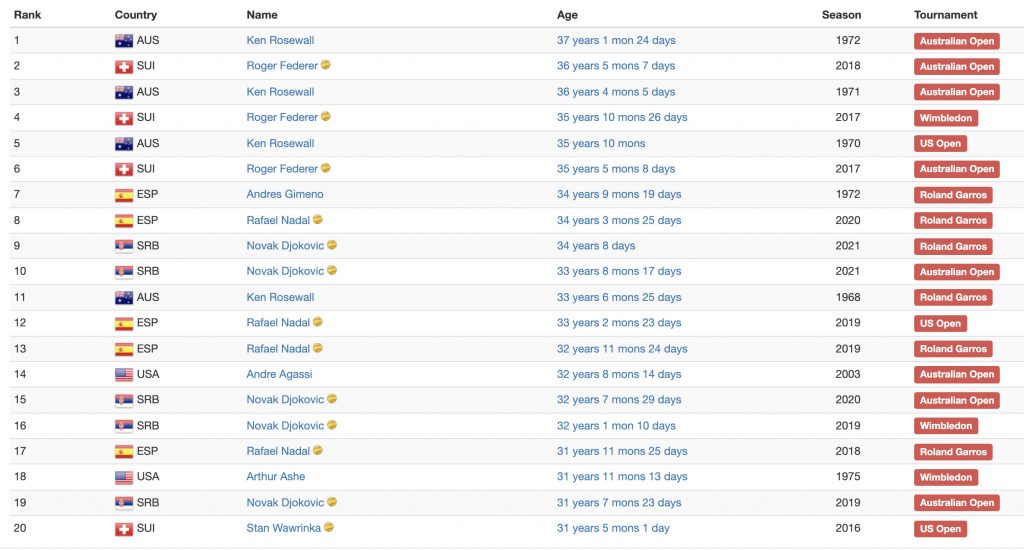
Task: Click the Tournament column header
Action: pos(946,15)
